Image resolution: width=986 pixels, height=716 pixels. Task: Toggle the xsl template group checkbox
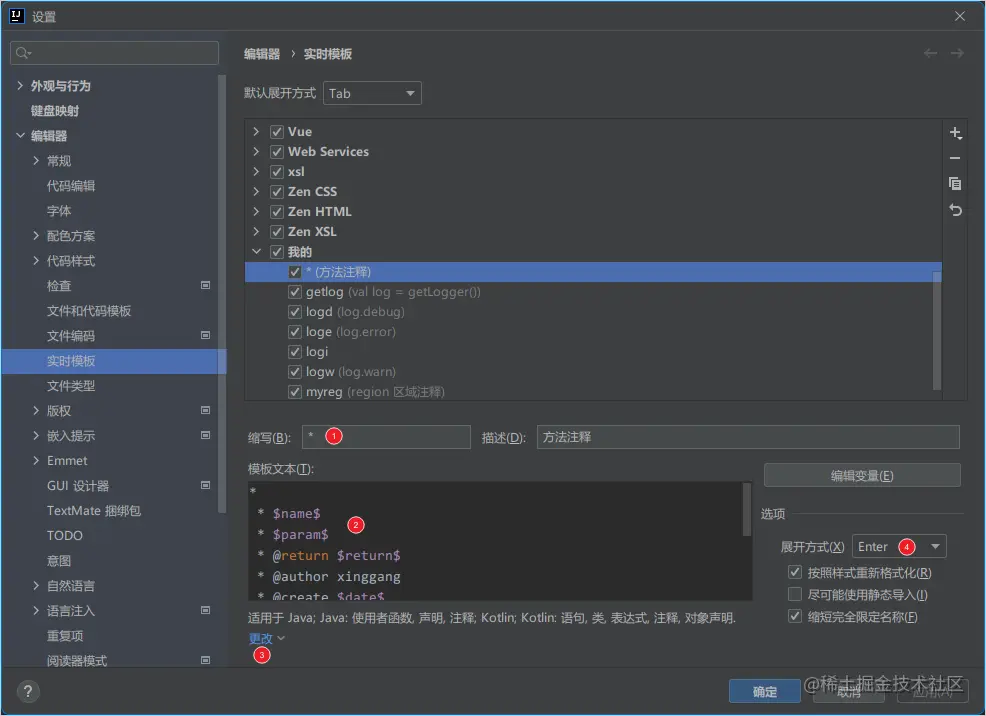pos(277,172)
